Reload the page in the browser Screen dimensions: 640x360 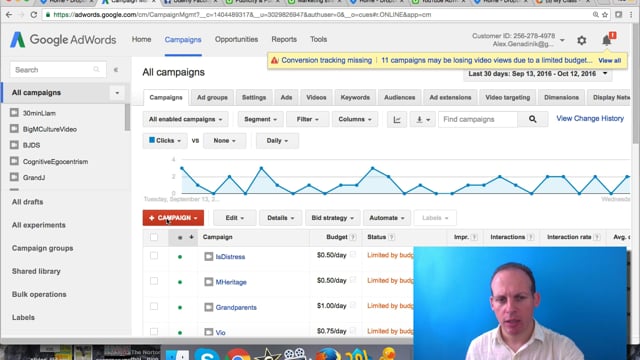pos(34,15)
